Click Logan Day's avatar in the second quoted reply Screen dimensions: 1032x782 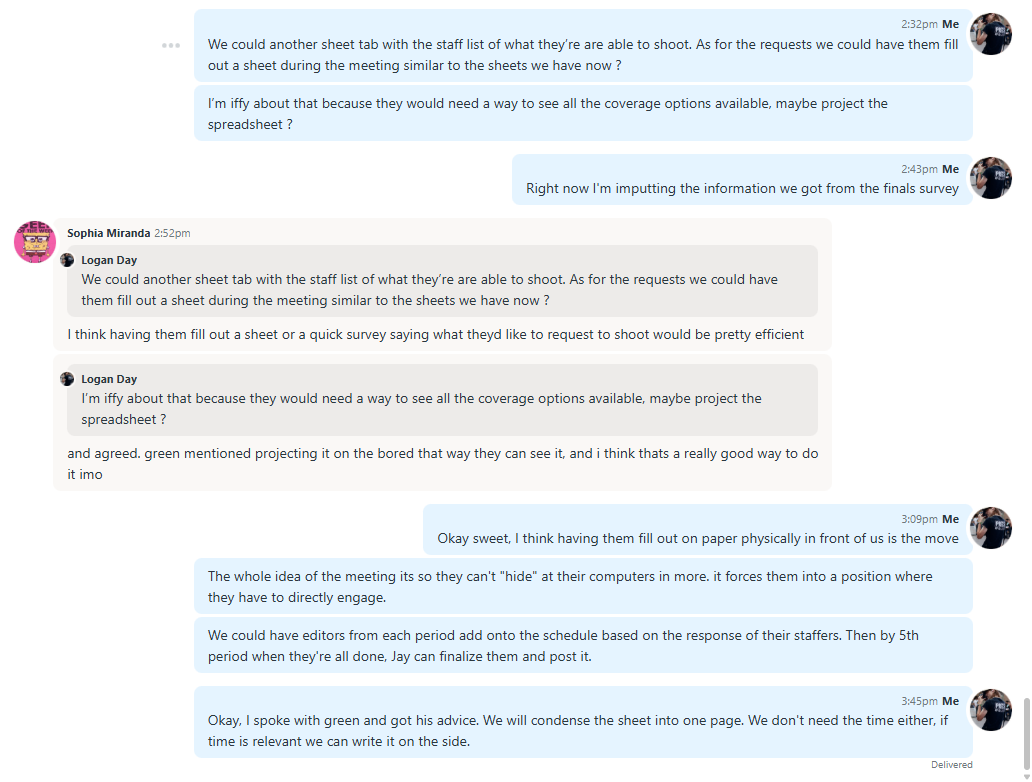click(x=67, y=379)
